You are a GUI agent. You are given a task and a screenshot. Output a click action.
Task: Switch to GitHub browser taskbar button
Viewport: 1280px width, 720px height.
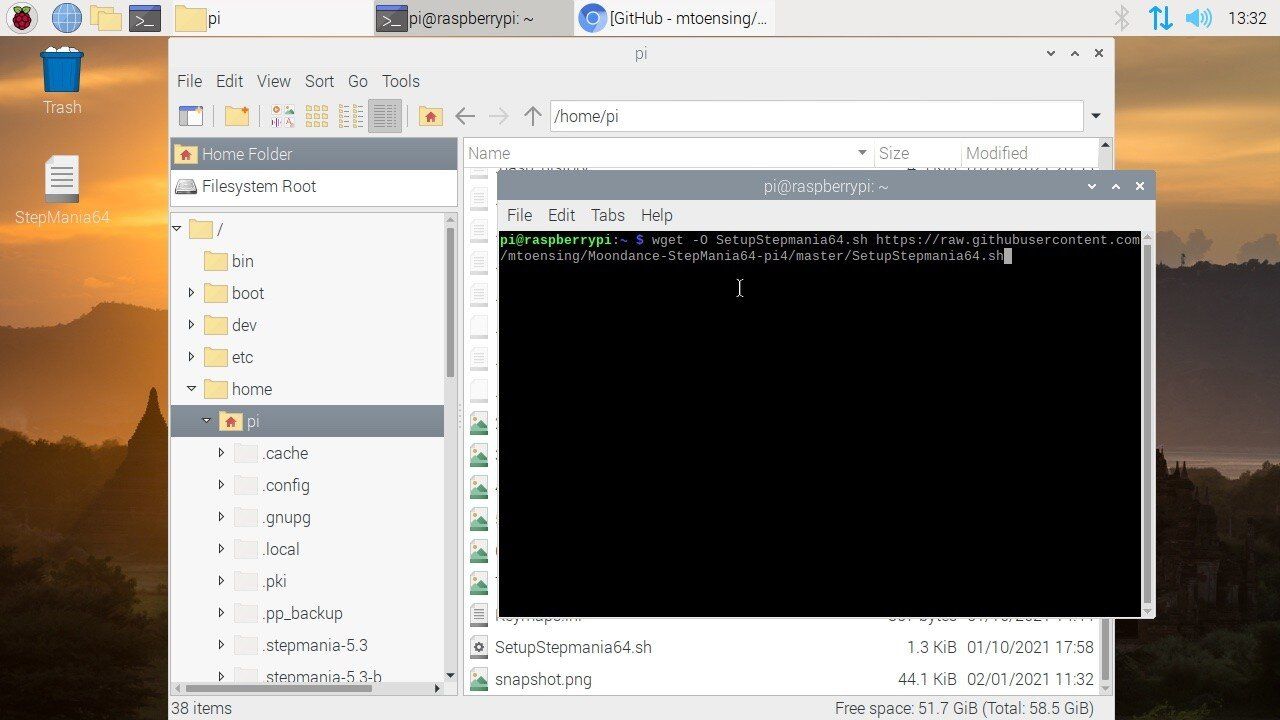click(x=676, y=18)
